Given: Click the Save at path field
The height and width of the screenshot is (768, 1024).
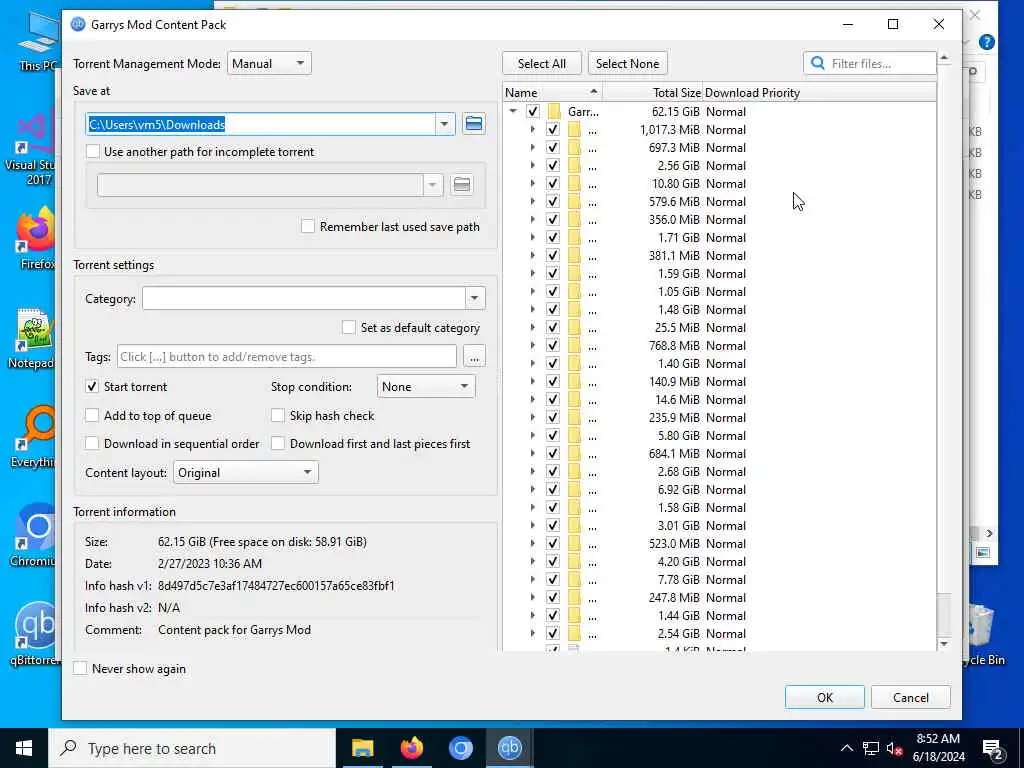Looking at the screenshot, I should (x=261, y=124).
